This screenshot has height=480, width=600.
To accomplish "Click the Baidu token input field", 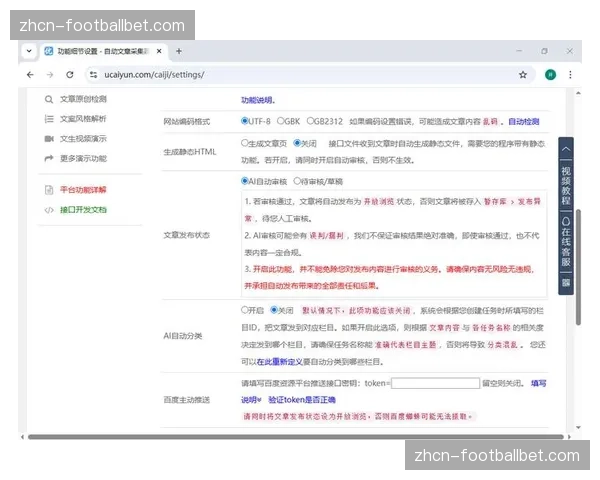I will (x=435, y=383).
